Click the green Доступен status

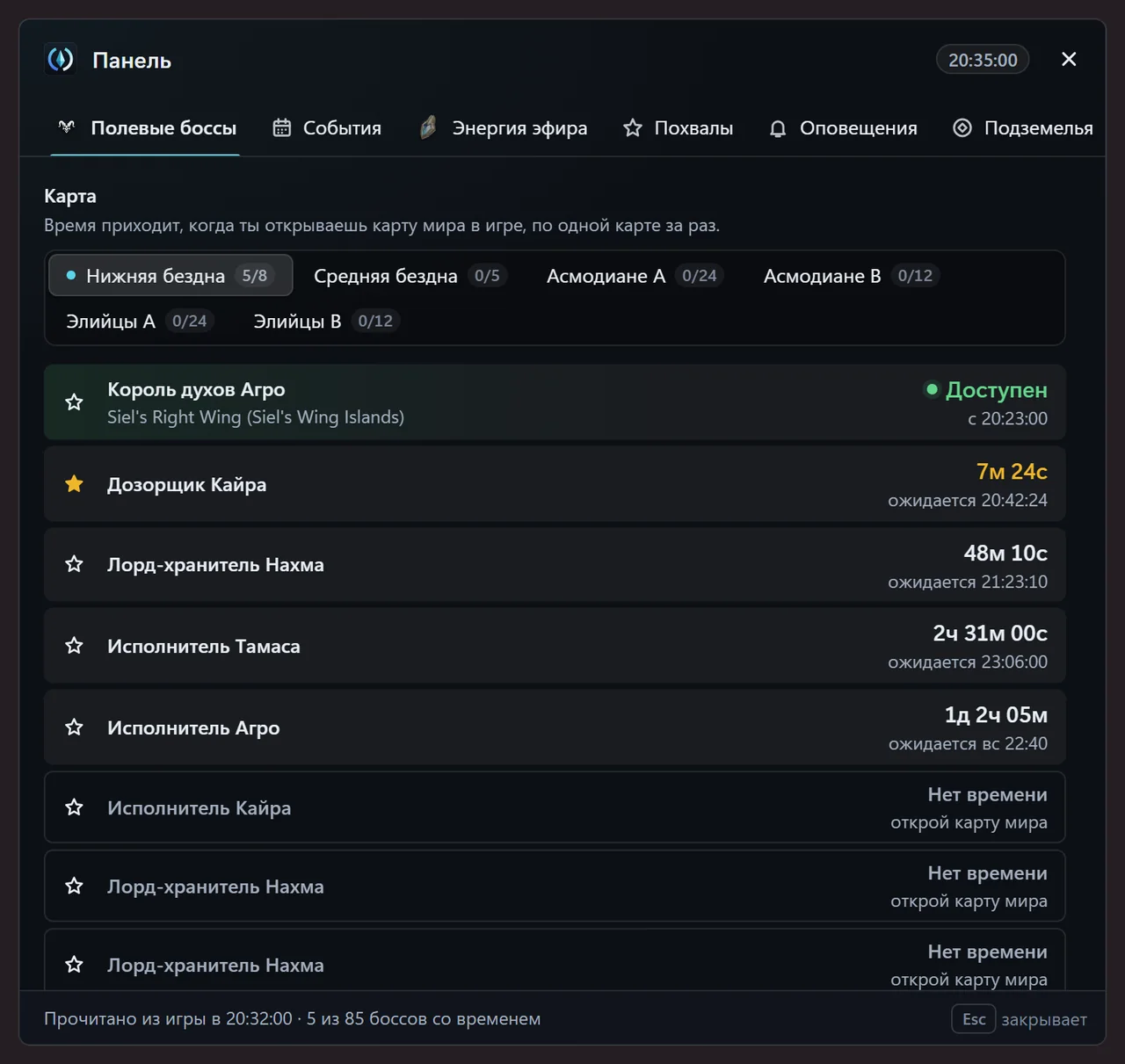pos(986,389)
